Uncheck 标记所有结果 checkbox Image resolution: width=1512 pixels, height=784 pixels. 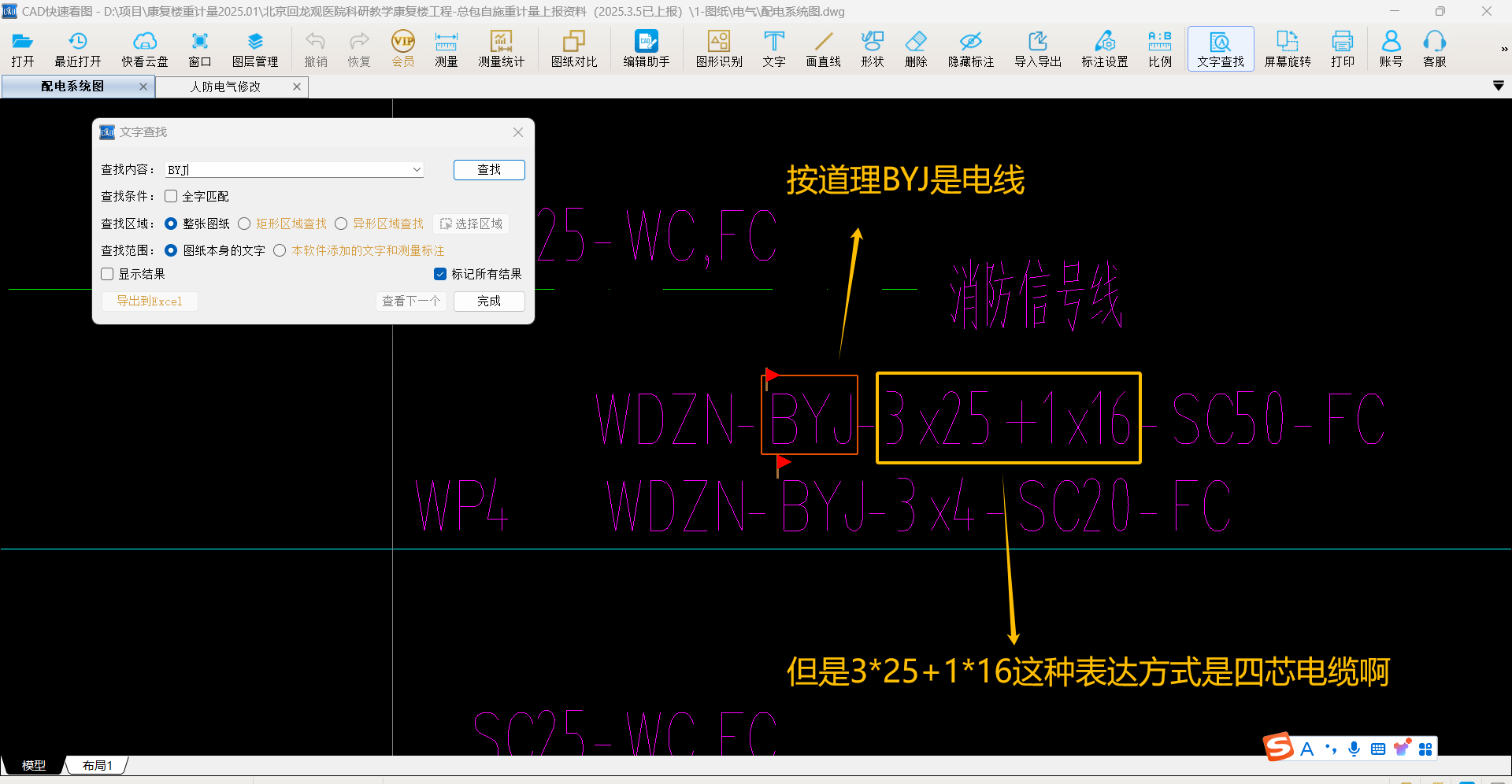coord(440,274)
